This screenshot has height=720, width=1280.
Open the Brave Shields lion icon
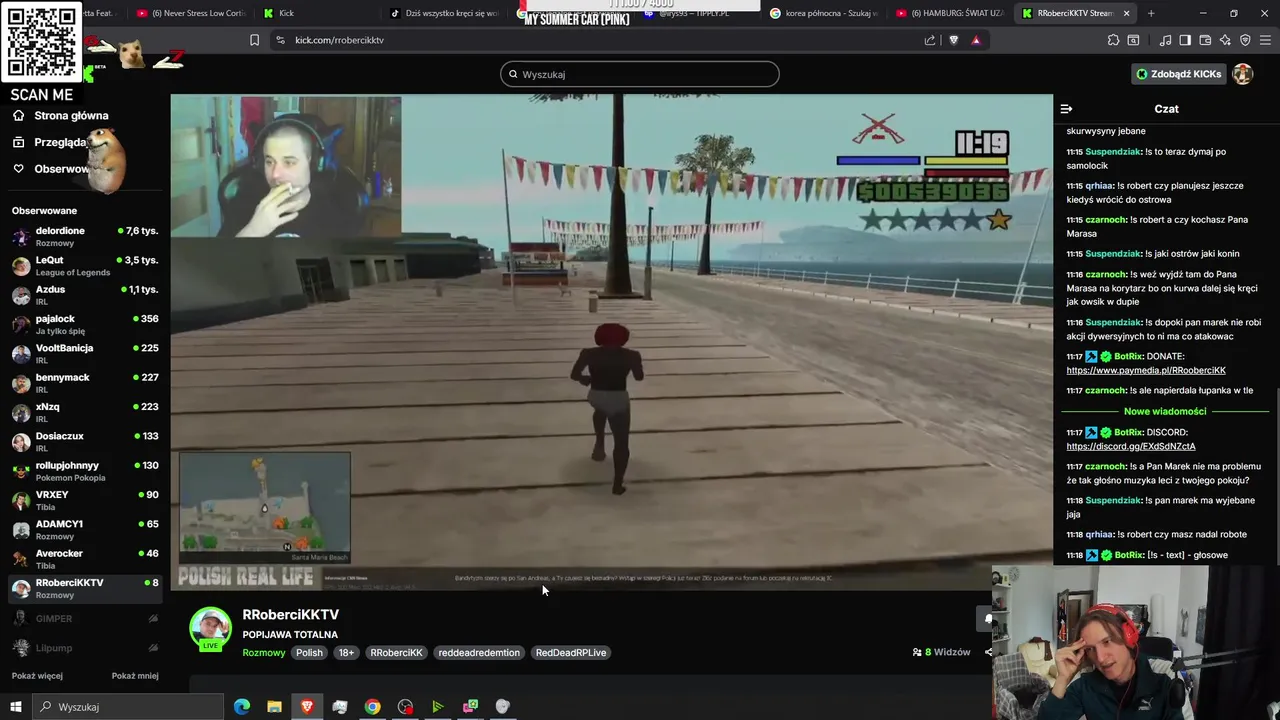pyautogui.click(x=953, y=40)
